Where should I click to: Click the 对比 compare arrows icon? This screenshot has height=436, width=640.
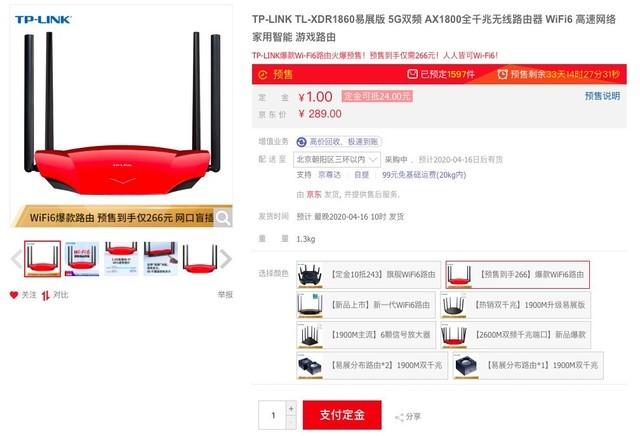[x=45, y=295]
